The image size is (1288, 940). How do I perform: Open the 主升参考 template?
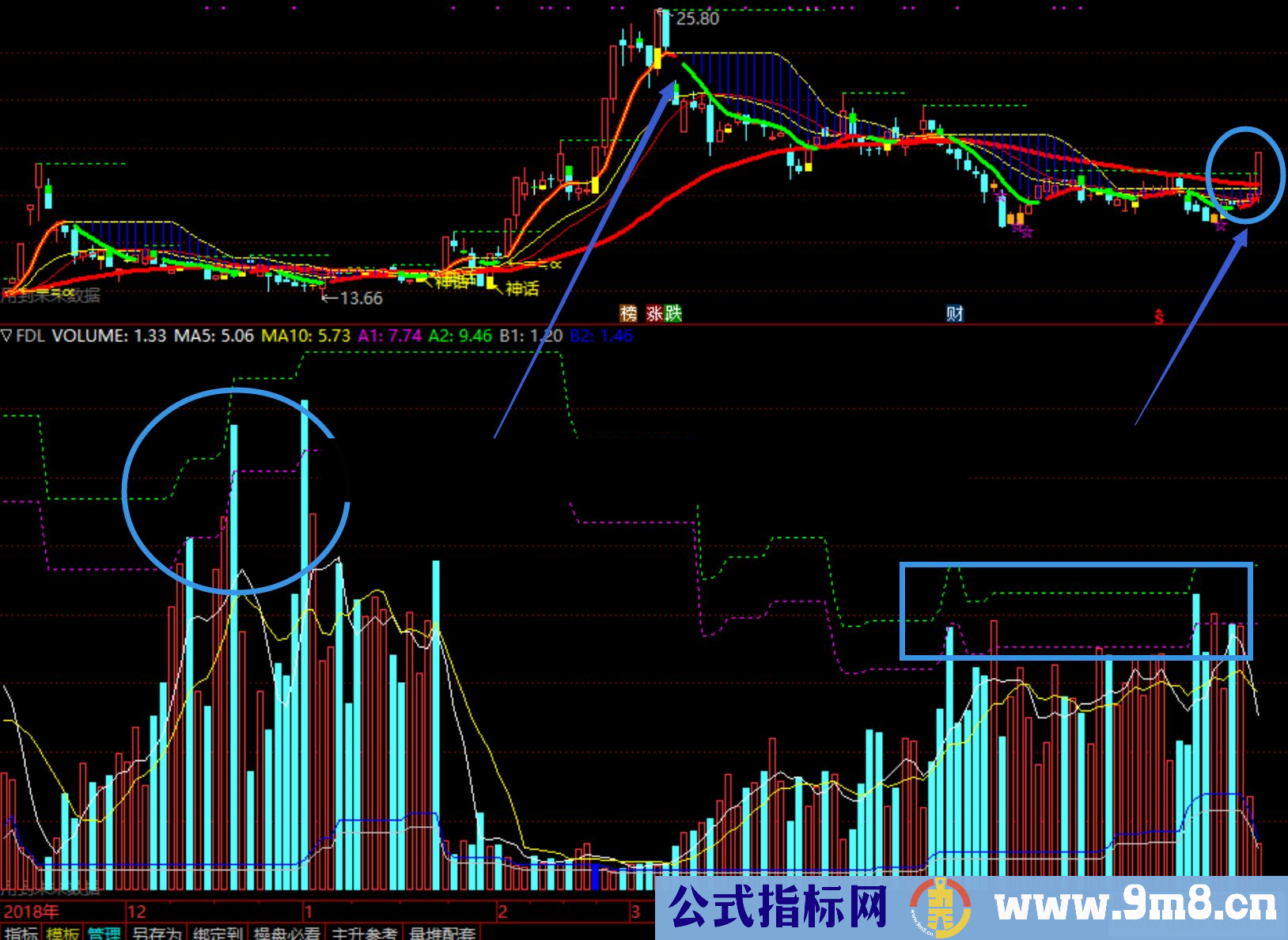point(364,933)
